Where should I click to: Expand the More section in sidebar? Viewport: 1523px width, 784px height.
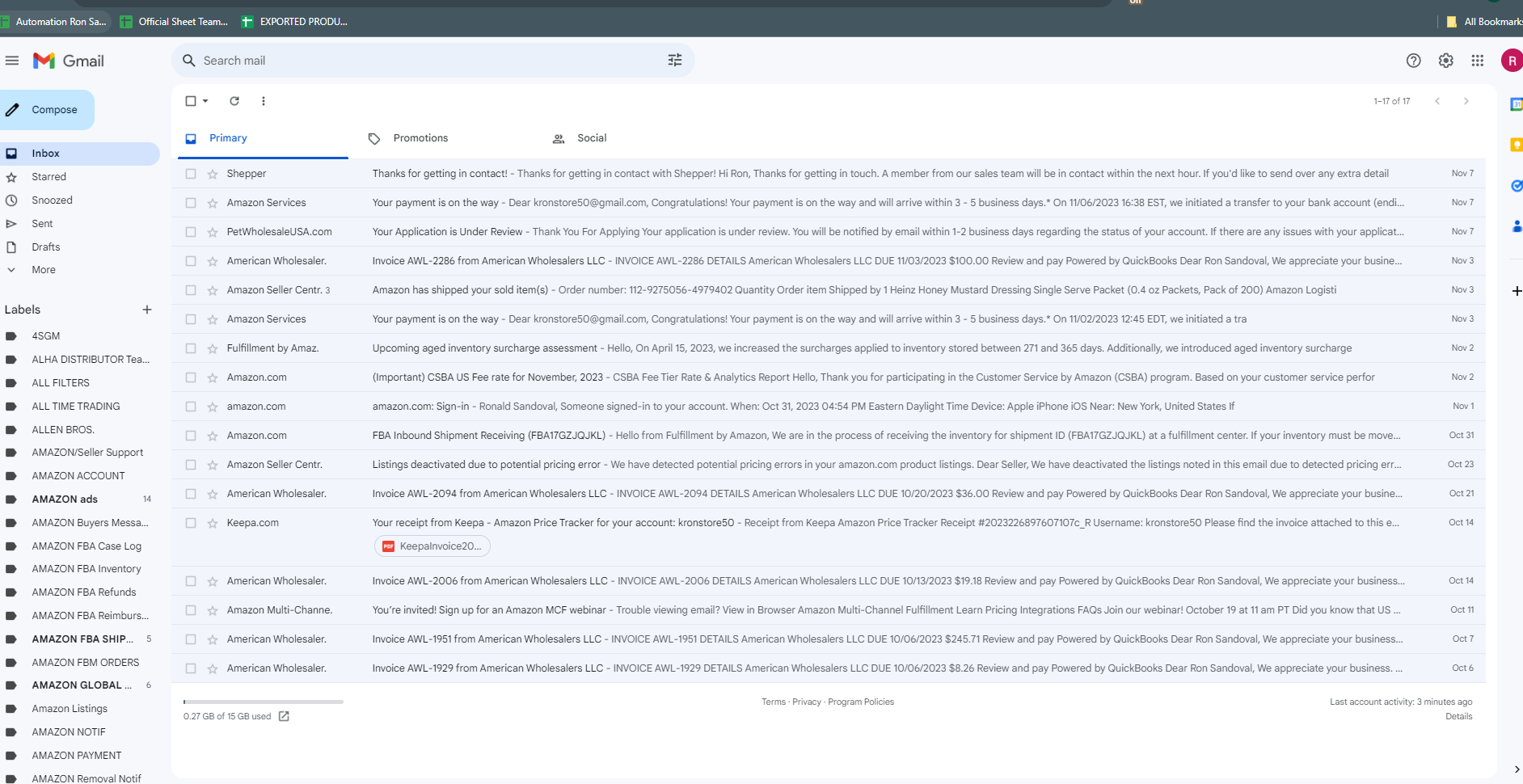click(x=44, y=270)
